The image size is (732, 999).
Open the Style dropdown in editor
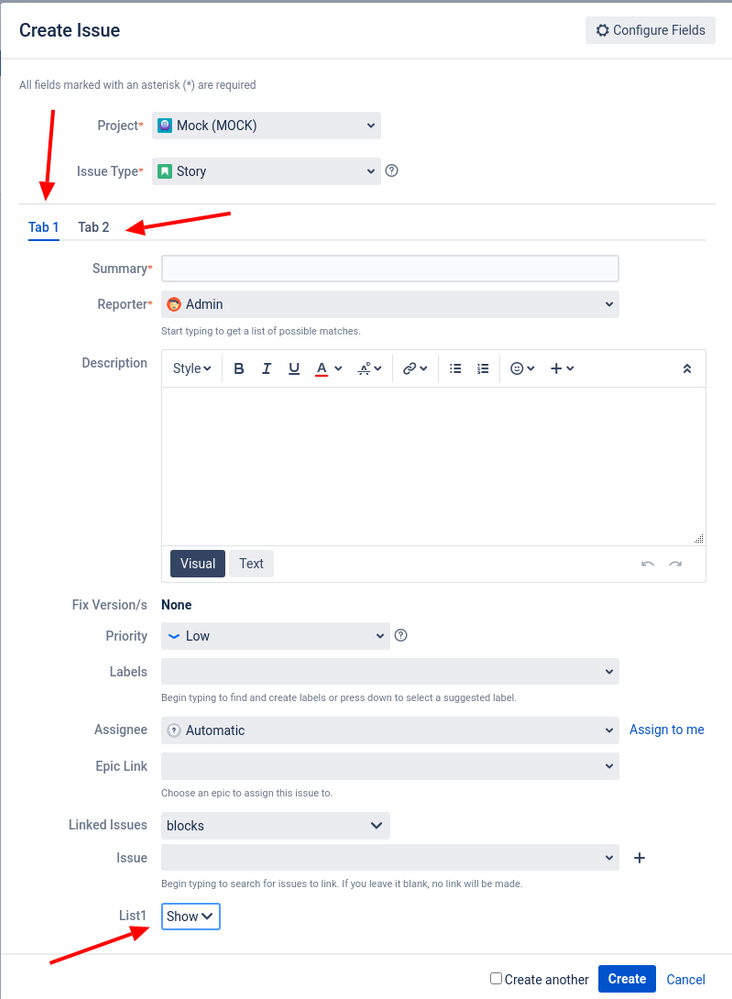[192, 368]
